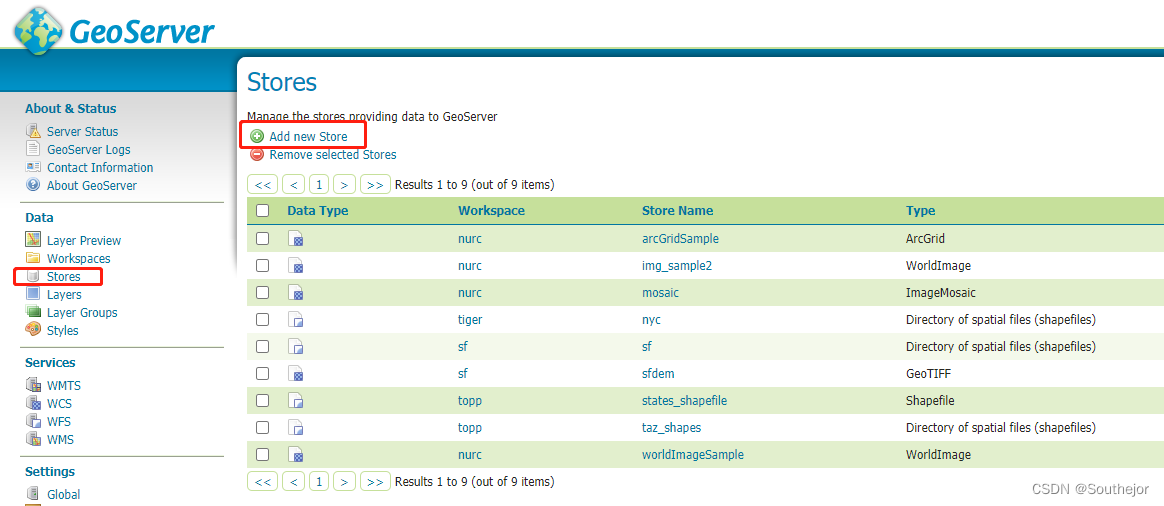Check the img_sample2 row checkbox
The width and height of the screenshot is (1164, 506).
pos(262,265)
